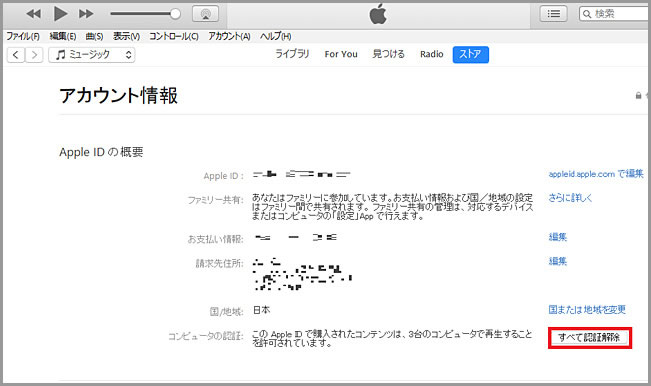Click the さらに詳しく link
Viewport: 651px width, 386px height.
pyautogui.click(x=570, y=198)
